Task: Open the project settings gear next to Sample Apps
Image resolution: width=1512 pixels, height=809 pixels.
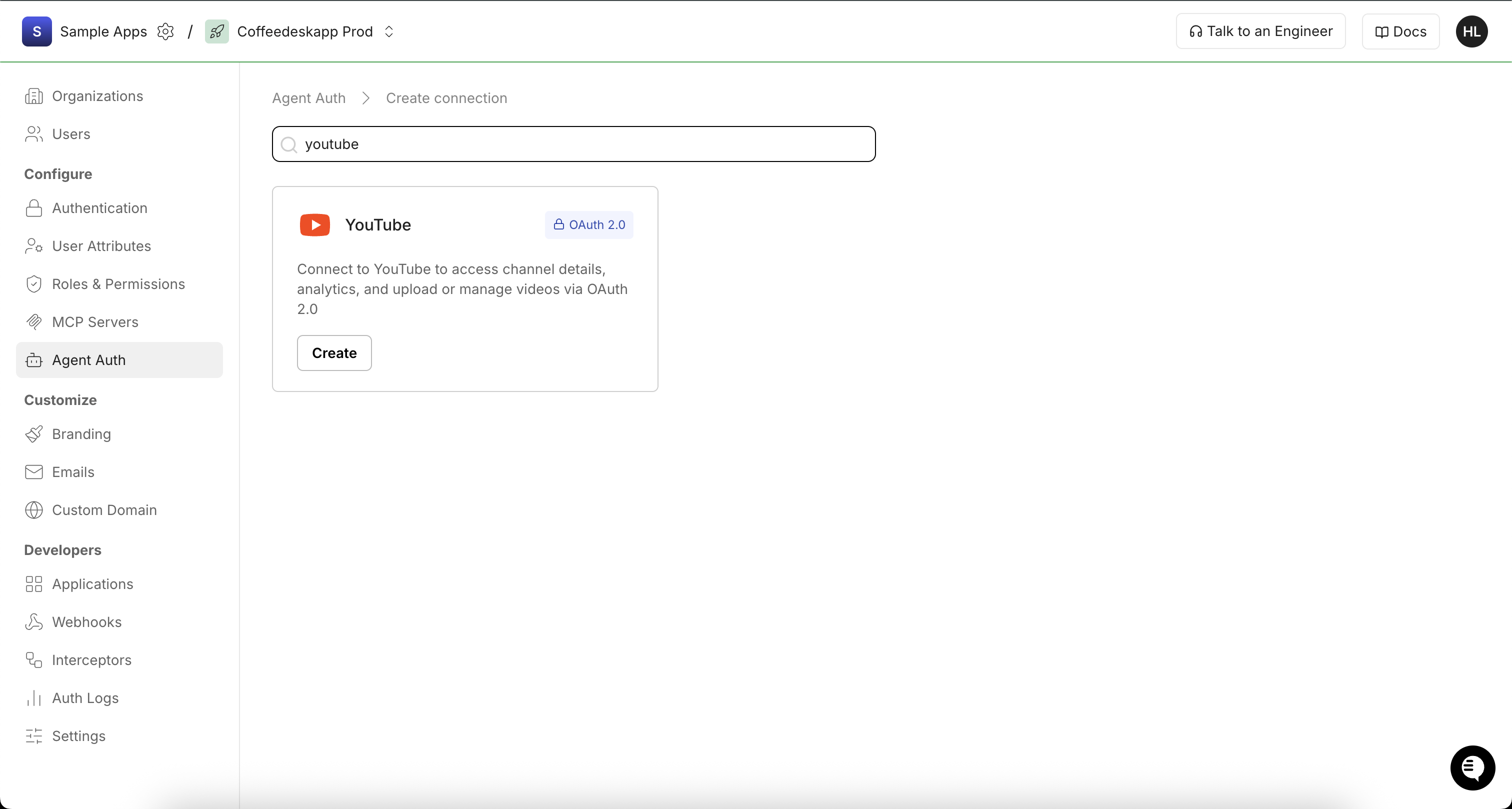Action: point(166,31)
